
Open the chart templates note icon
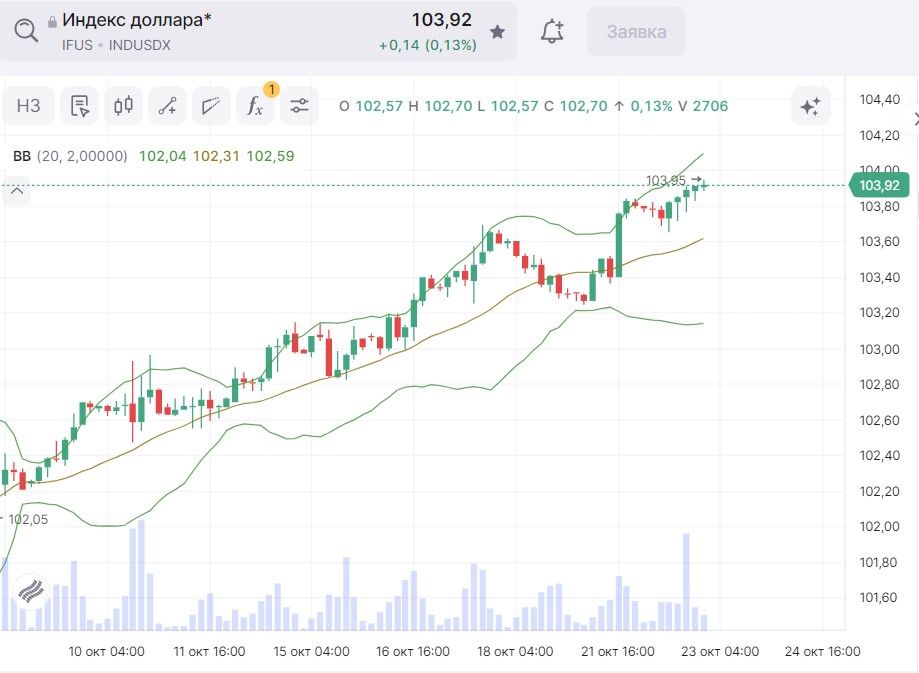[80, 106]
